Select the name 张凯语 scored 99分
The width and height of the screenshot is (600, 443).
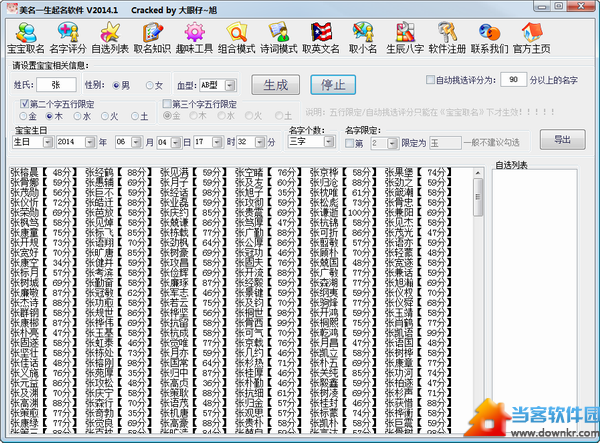[418, 333]
